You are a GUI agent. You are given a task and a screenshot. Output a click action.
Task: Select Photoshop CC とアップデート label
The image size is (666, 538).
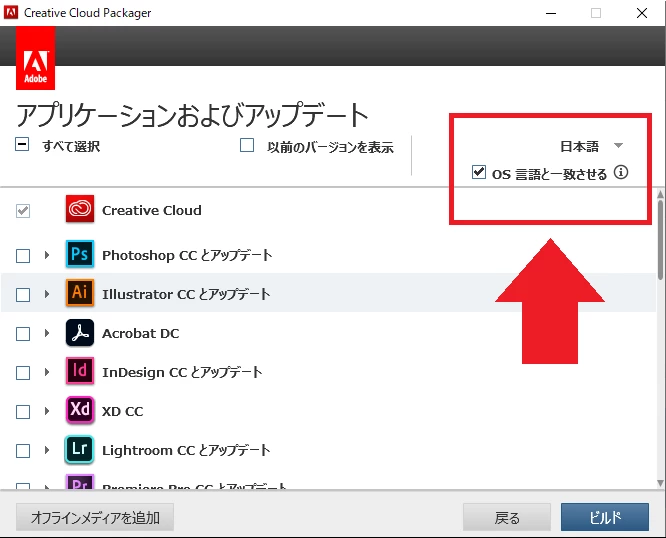(187, 255)
